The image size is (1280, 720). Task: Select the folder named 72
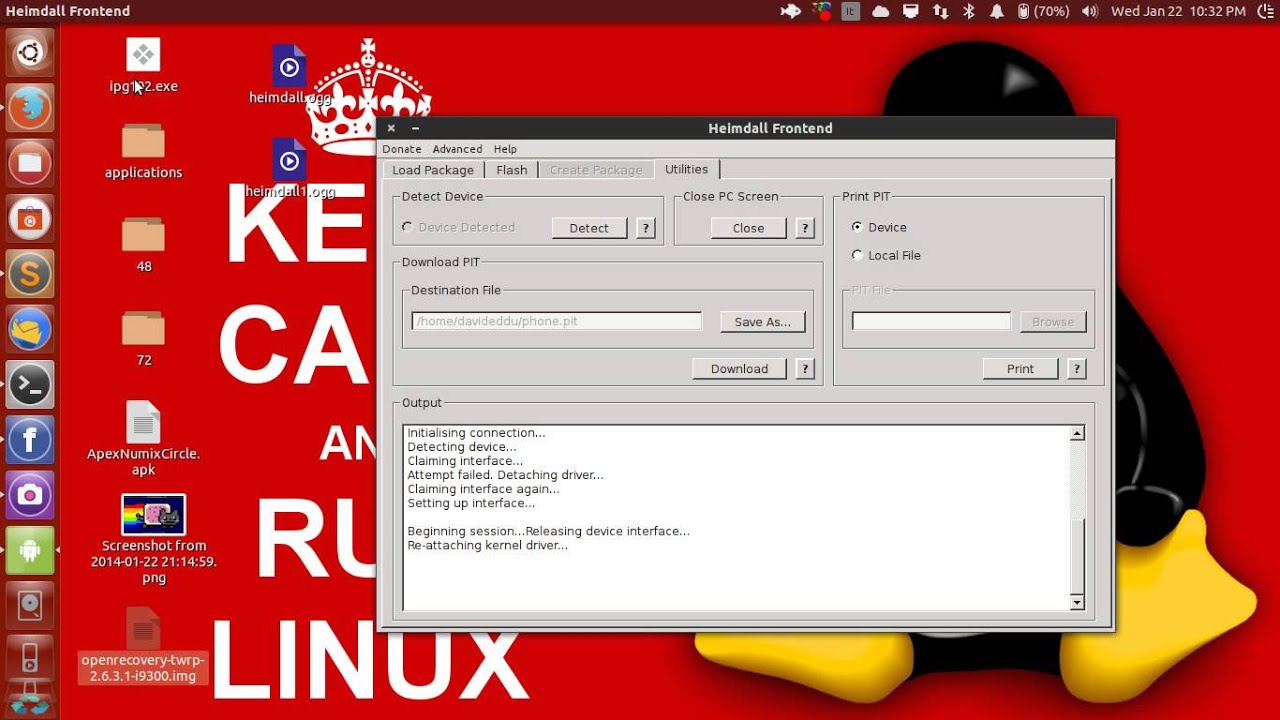click(143, 339)
